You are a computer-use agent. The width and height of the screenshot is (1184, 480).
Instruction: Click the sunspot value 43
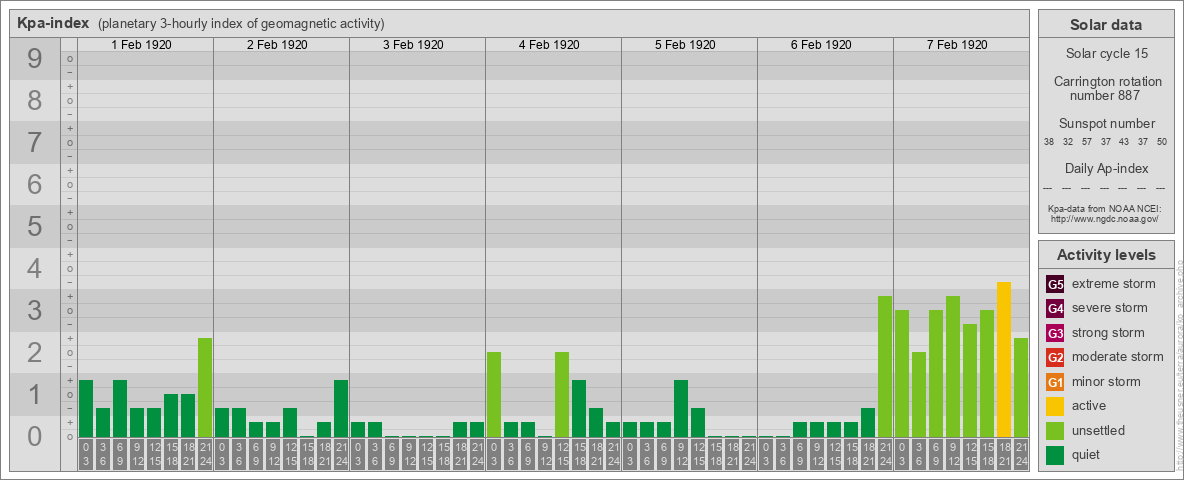(1124, 142)
